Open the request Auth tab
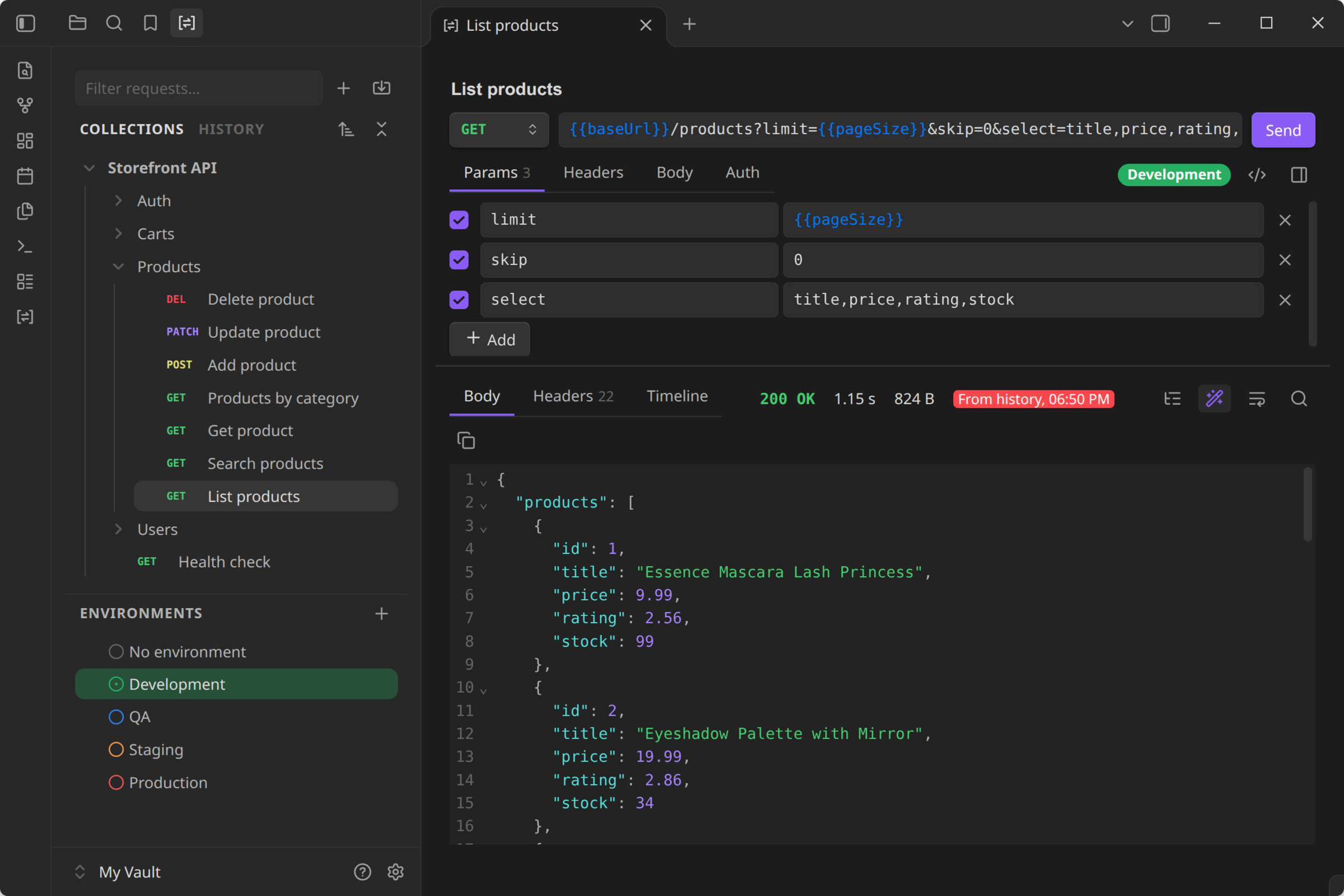This screenshot has height=896, width=1344. [743, 172]
